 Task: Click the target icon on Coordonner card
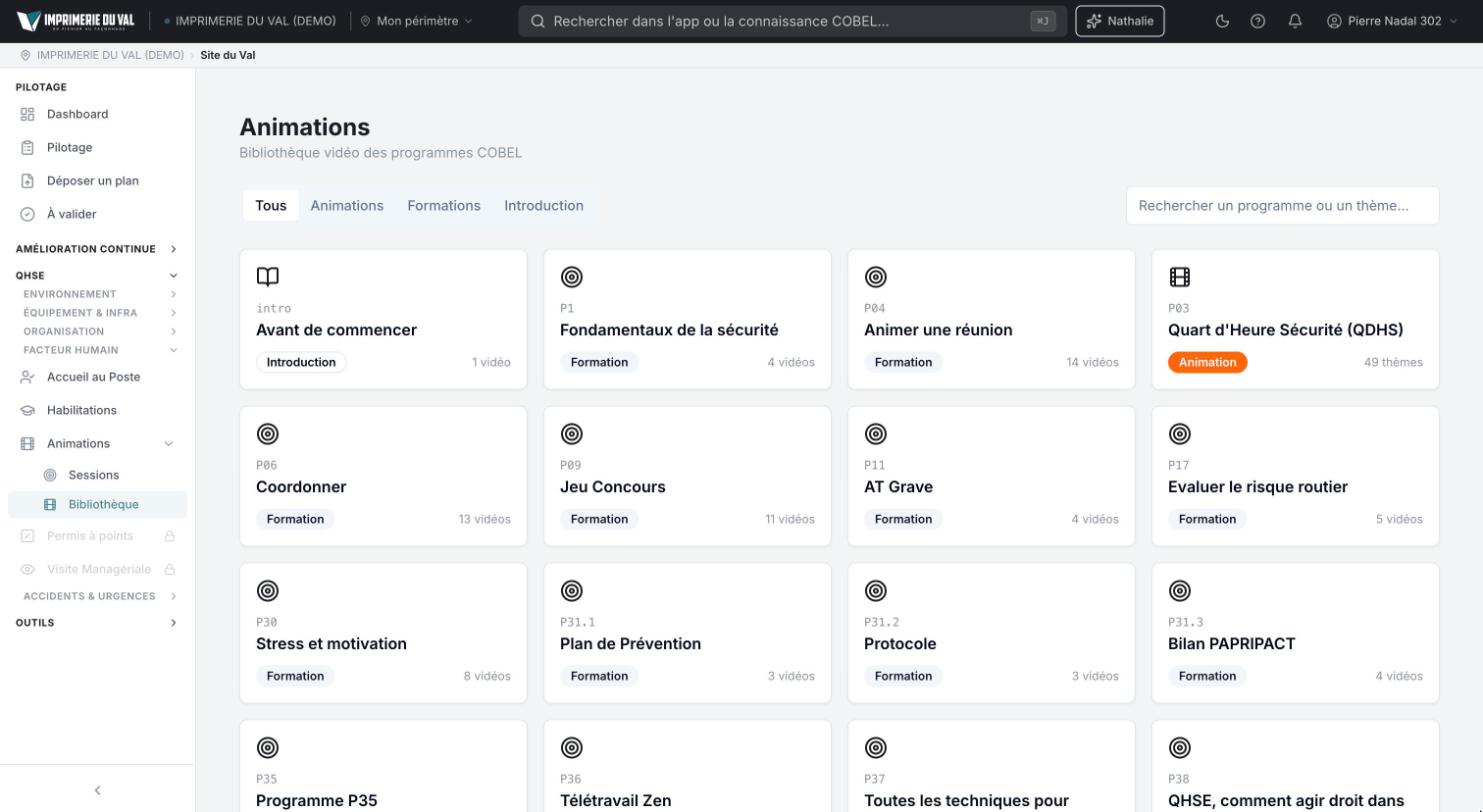pyautogui.click(x=268, y=434)
